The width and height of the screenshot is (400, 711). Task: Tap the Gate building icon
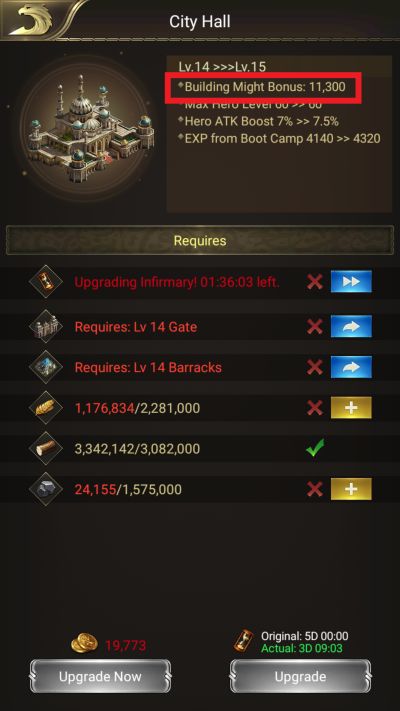point(45,326)
